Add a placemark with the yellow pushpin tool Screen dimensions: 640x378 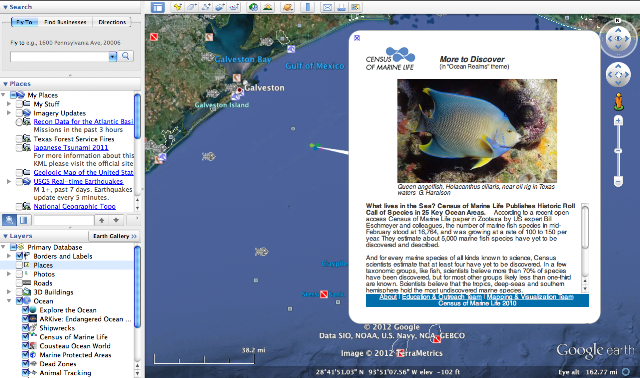pos(178,7)
